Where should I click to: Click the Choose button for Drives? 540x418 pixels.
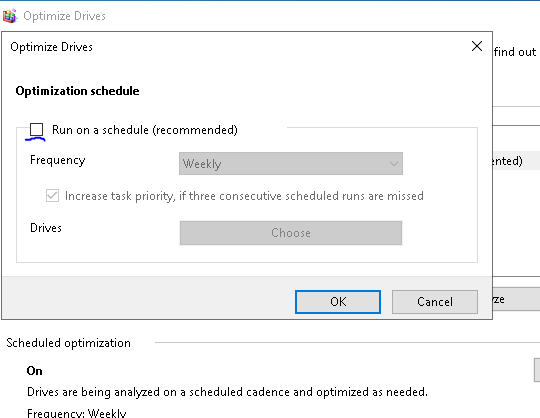tap(291, 233)
